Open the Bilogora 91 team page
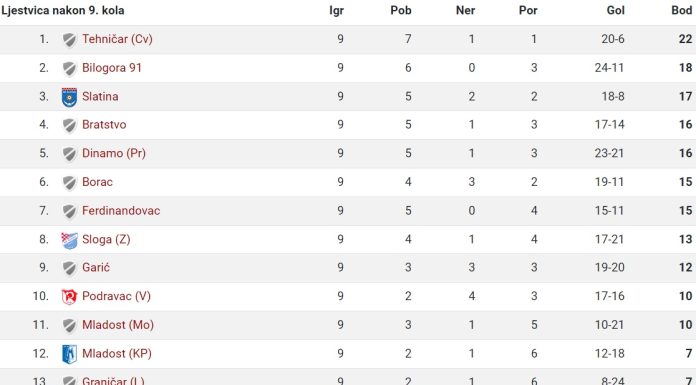Image resolution: width=696 pixels, height=385 pixels. point(112,68)
